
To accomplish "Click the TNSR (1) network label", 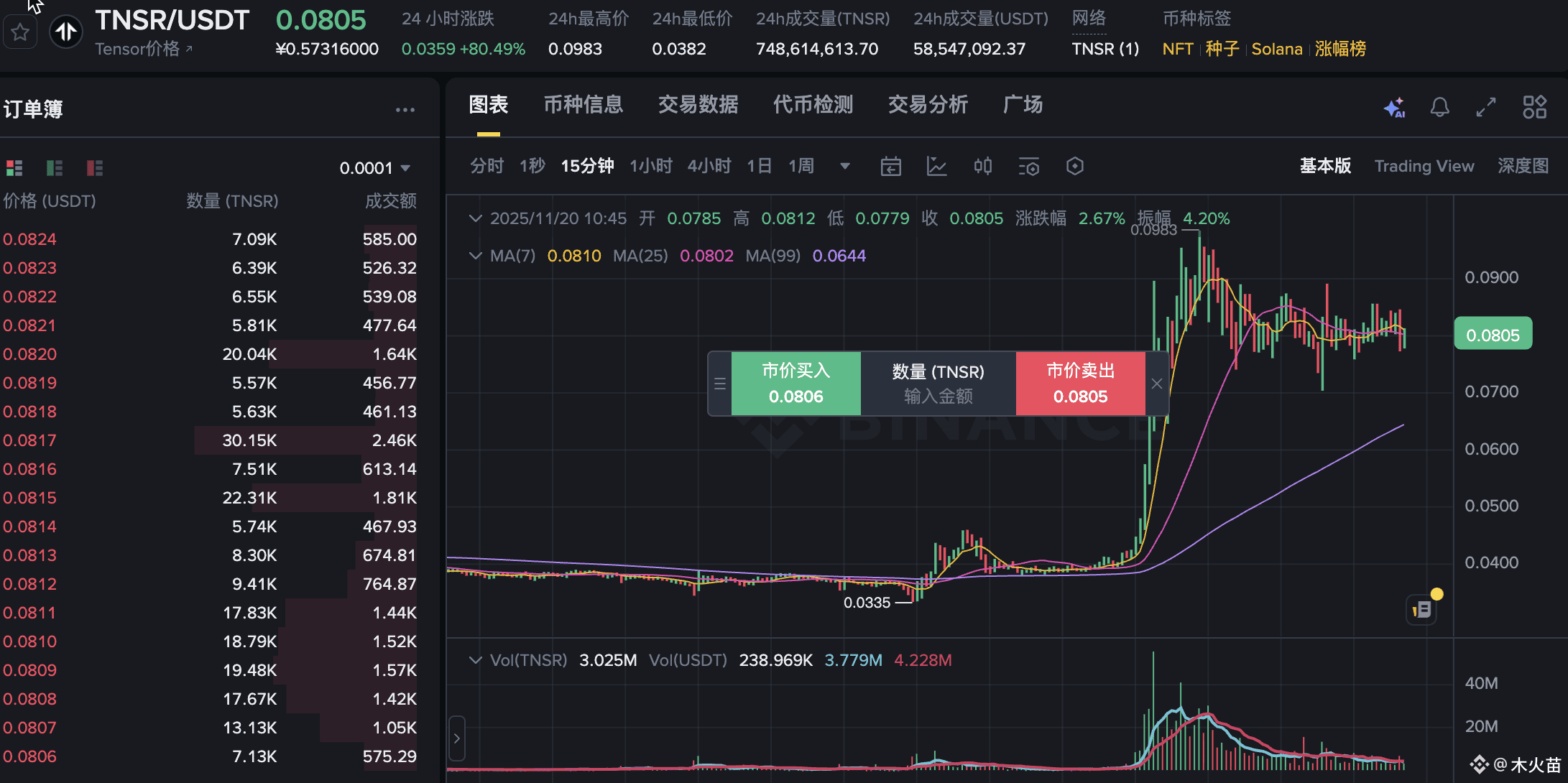I will (1105, 49).
